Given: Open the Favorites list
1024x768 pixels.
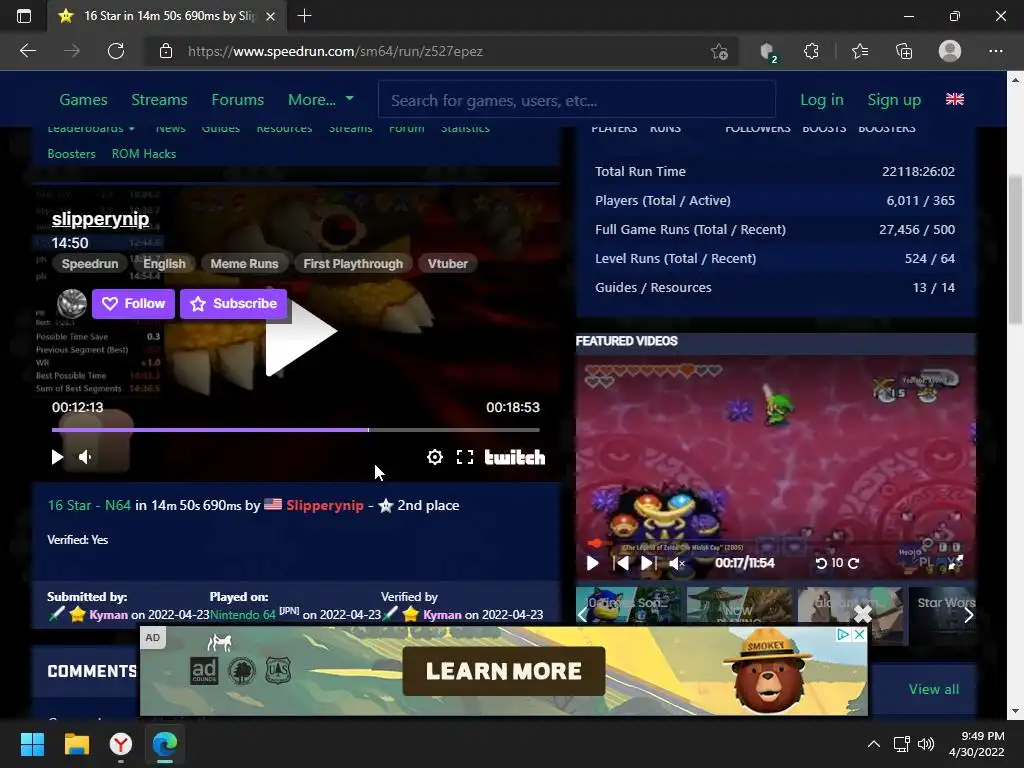Looking at the screenshot, I should [x=860, y=51].
